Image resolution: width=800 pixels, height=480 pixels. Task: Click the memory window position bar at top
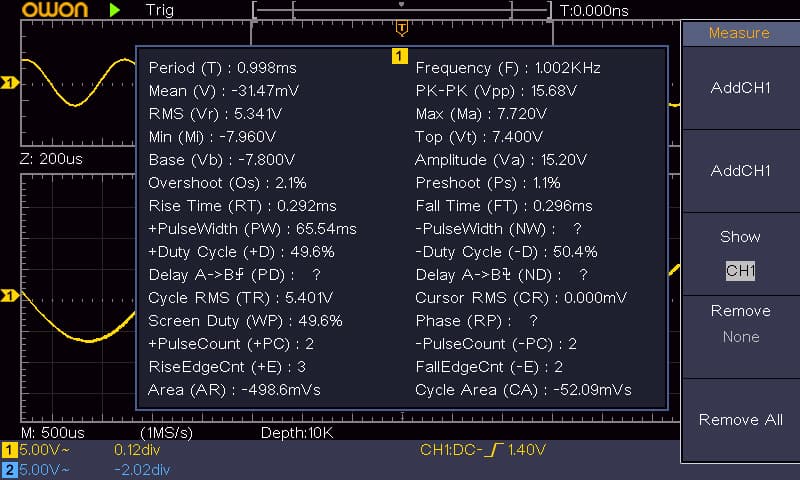pos(402,9)
